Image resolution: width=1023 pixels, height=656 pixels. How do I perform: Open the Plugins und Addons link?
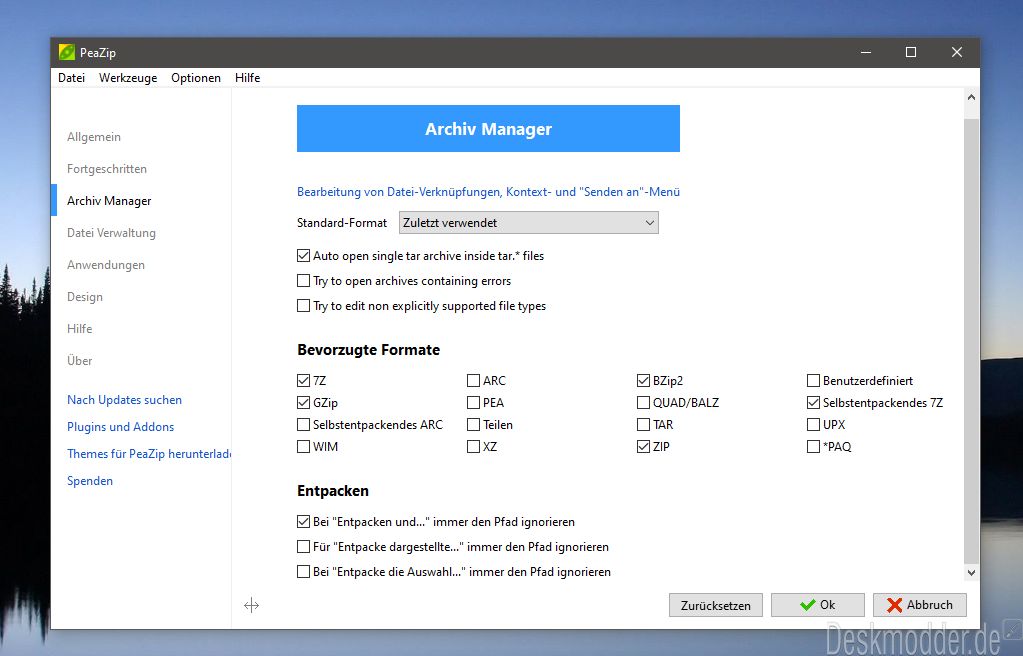(x=121, y=427)
